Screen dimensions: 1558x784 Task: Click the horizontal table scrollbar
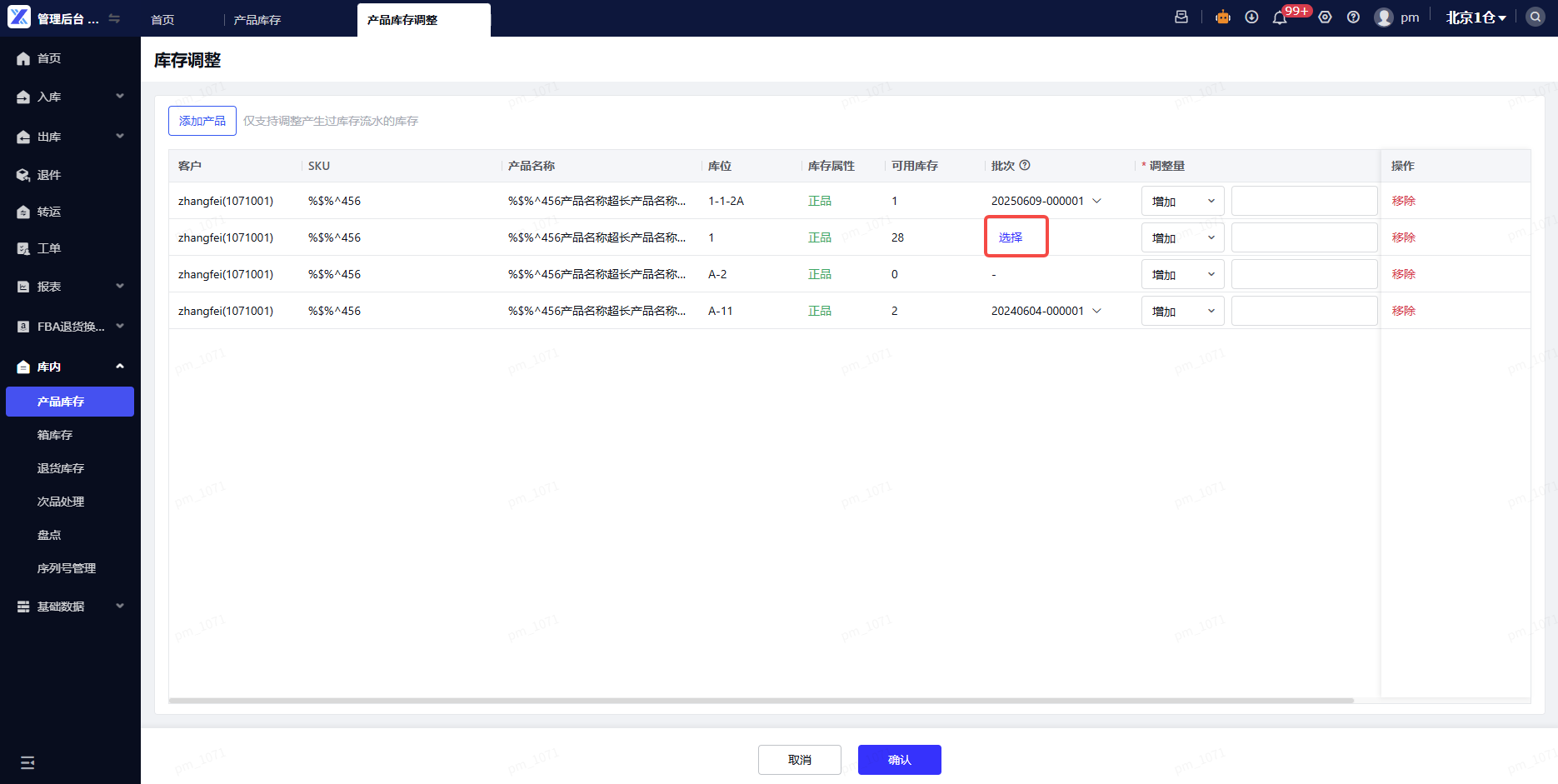click(761, 701)
